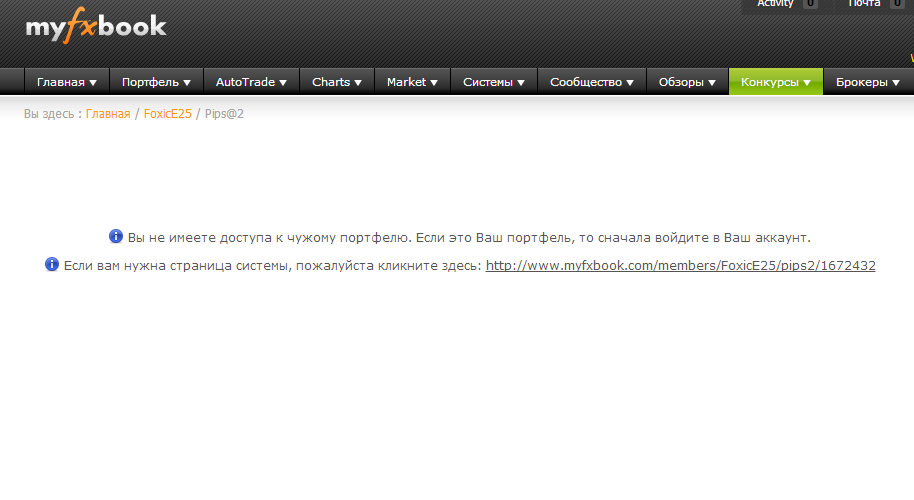Expand the highlighted Конкурсы dropdown
This screenshot has width=914, height=500.
776,82
